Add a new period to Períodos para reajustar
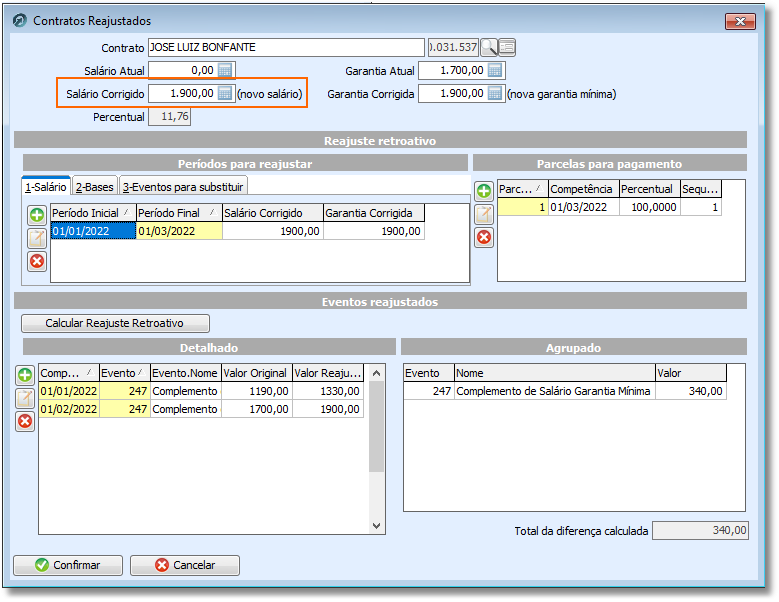Viewport: 779px width, 602px height. pyautogui.click(x=37, y=215)
